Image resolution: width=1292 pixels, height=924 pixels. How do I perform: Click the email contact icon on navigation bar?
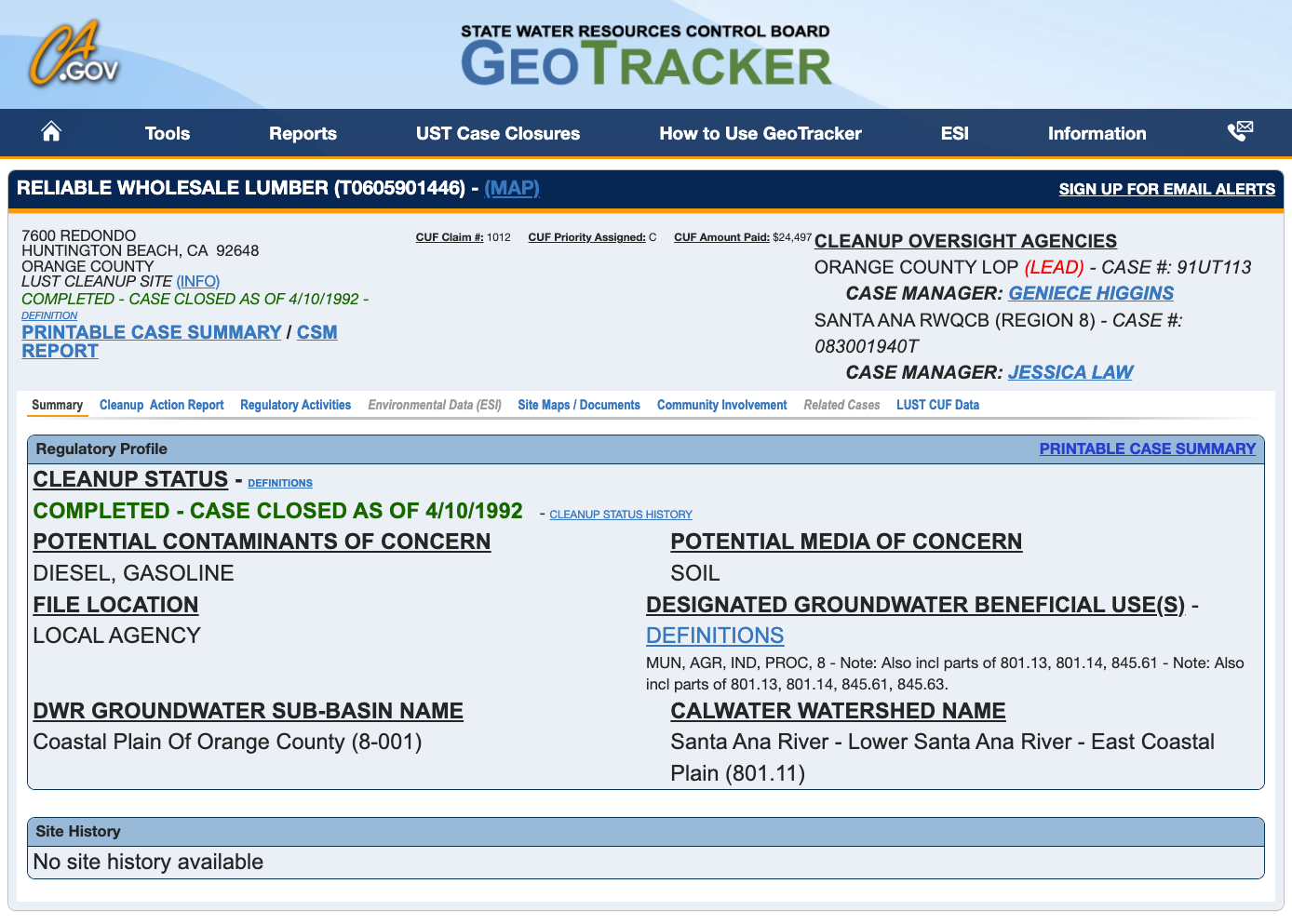pyautogui.click(x=1240, y=131)
